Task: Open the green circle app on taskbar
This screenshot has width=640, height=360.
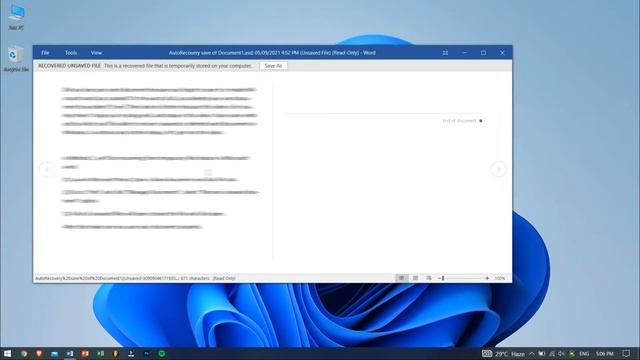Action: pos(162,353)
